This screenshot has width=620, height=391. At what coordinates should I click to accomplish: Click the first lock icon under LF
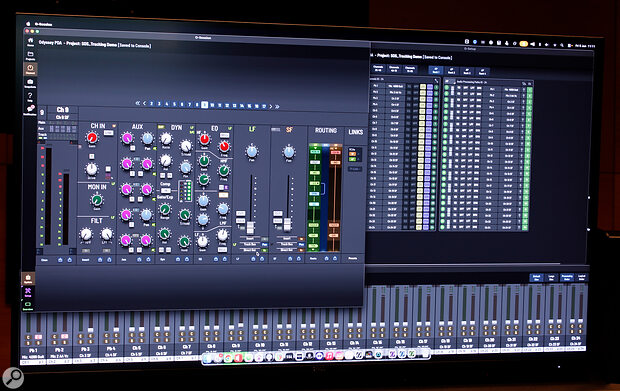pyautogui.click(x=253, y=259)
